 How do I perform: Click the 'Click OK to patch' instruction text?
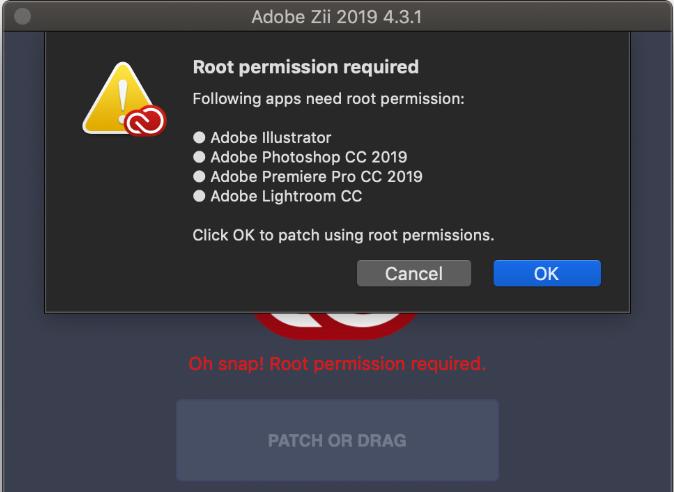[343, 235]
